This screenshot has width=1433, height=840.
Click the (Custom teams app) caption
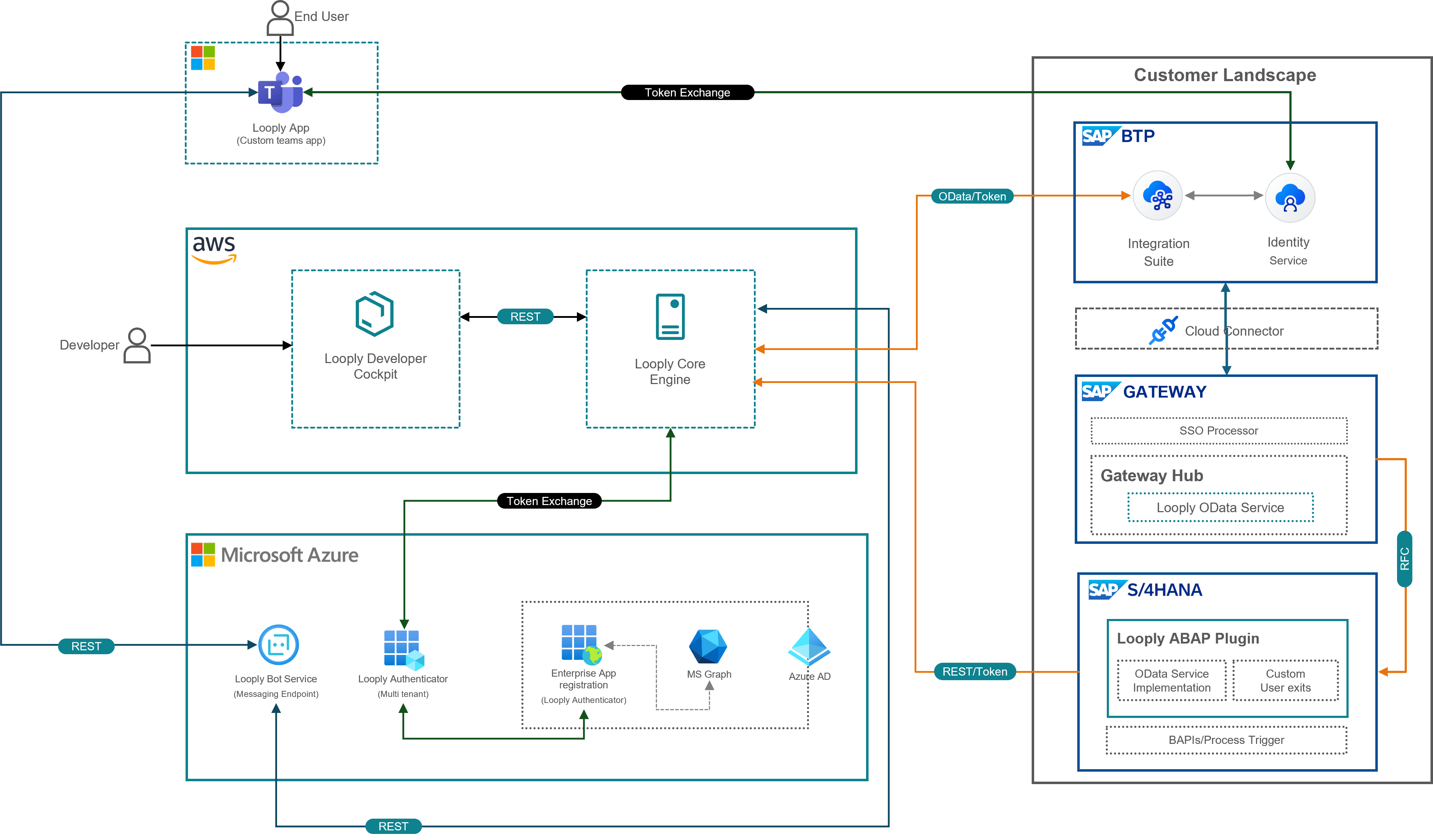click(x=280, y=140)
